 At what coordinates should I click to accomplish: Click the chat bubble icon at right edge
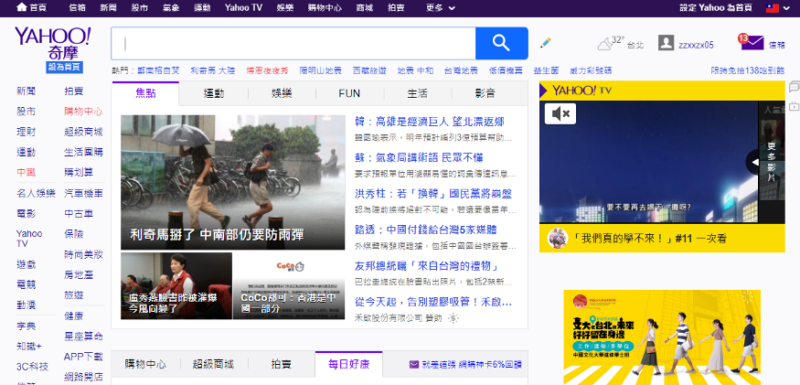click(794, 86)
